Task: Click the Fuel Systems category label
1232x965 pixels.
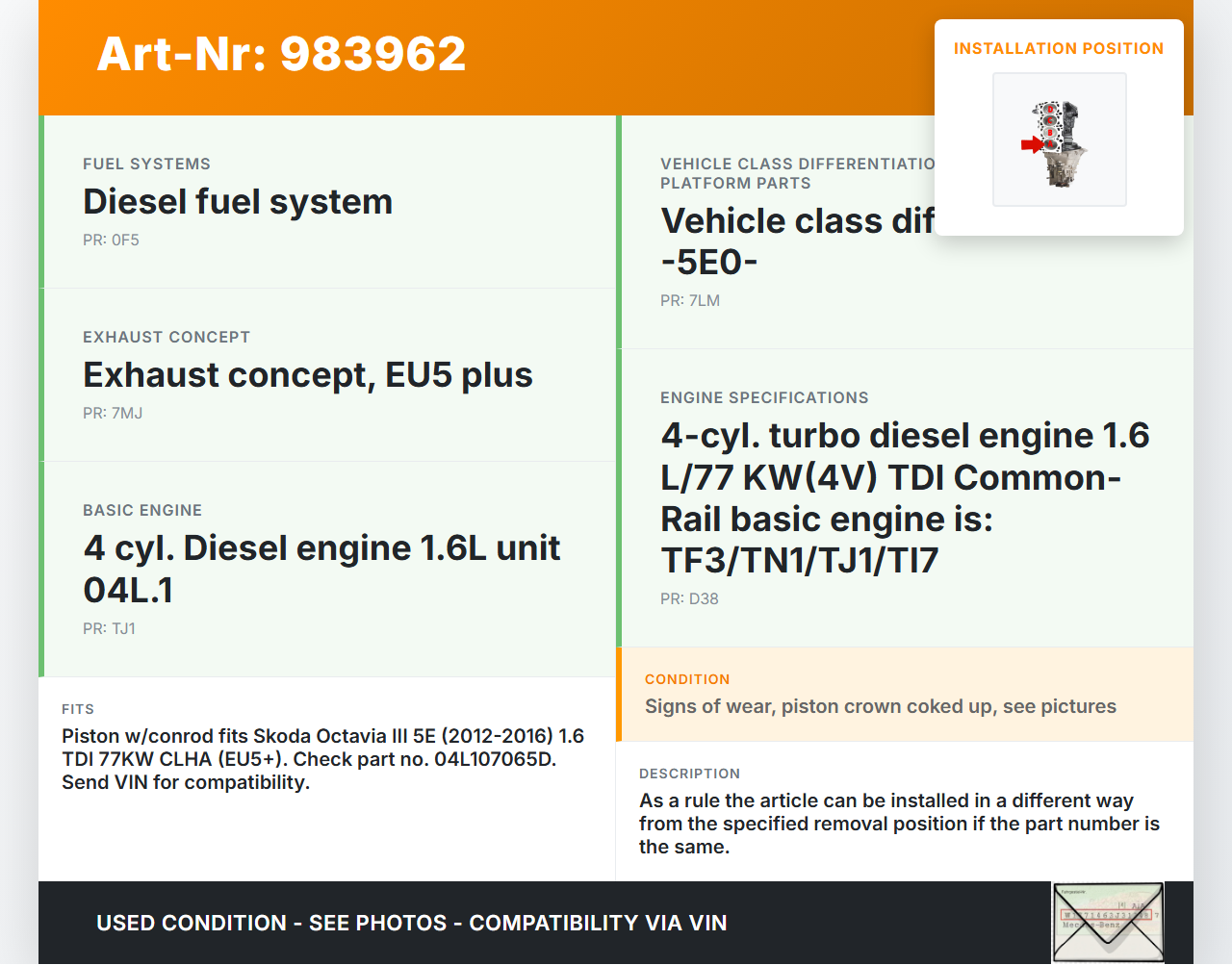Action: tap(146, 165)
